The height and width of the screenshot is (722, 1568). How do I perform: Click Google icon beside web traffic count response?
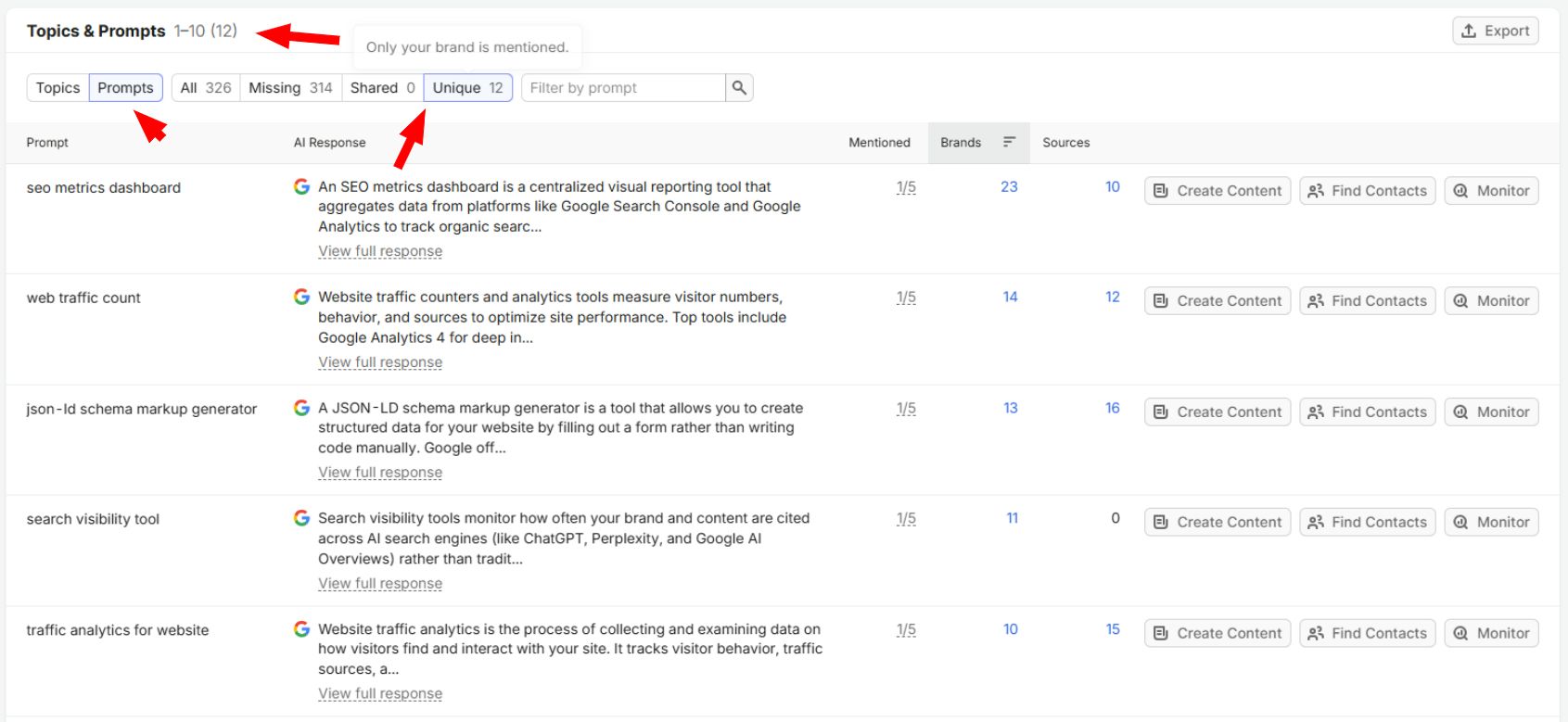(x=301, y=298)
